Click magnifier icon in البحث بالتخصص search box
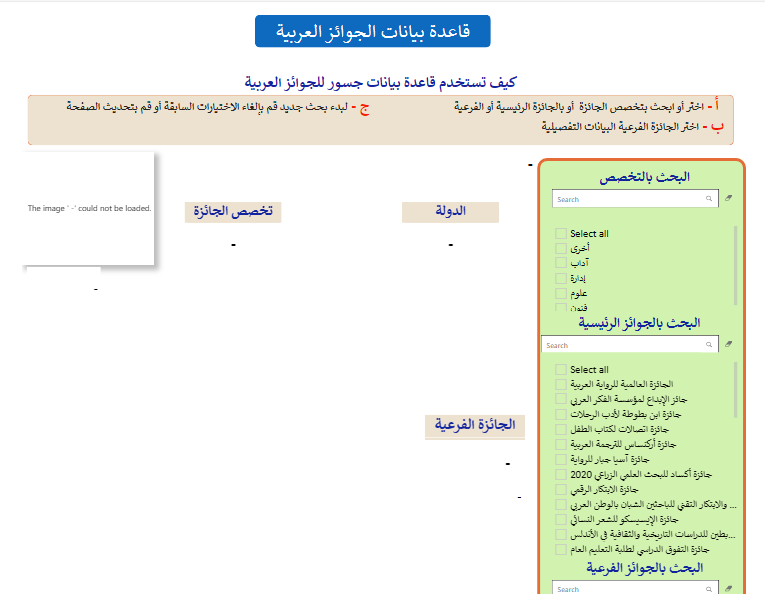The image size is (765, 594). pyautogui.click(x=709, y=198)
